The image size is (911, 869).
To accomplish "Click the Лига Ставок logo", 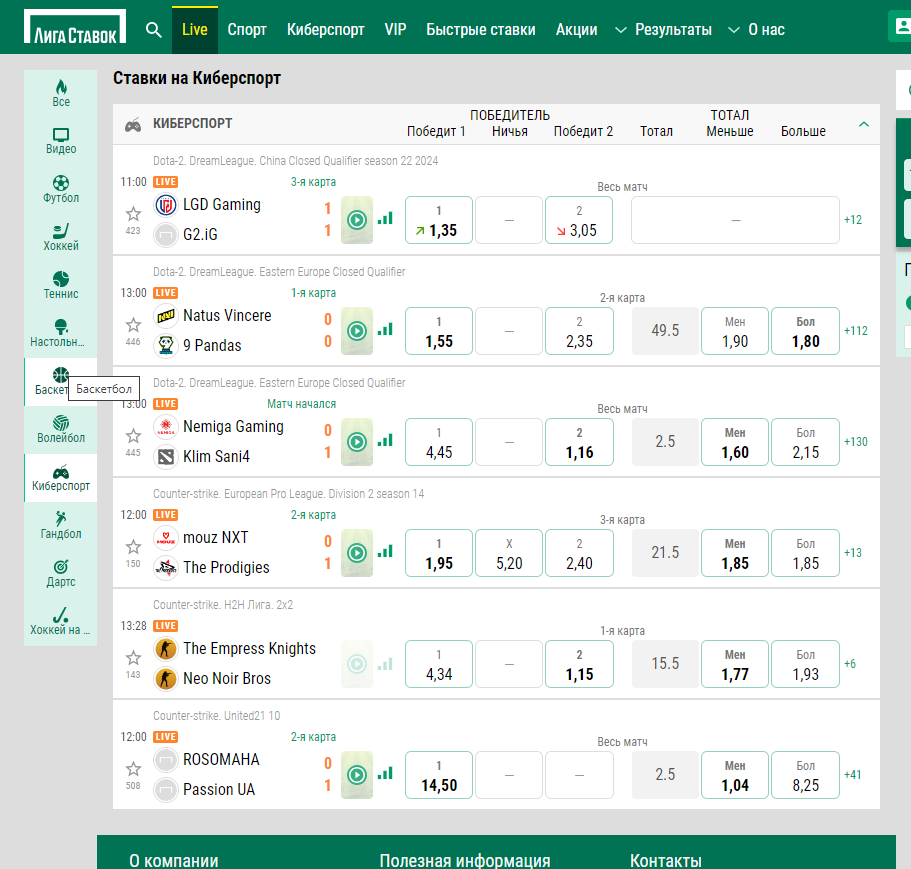I will tap(75, 27).
